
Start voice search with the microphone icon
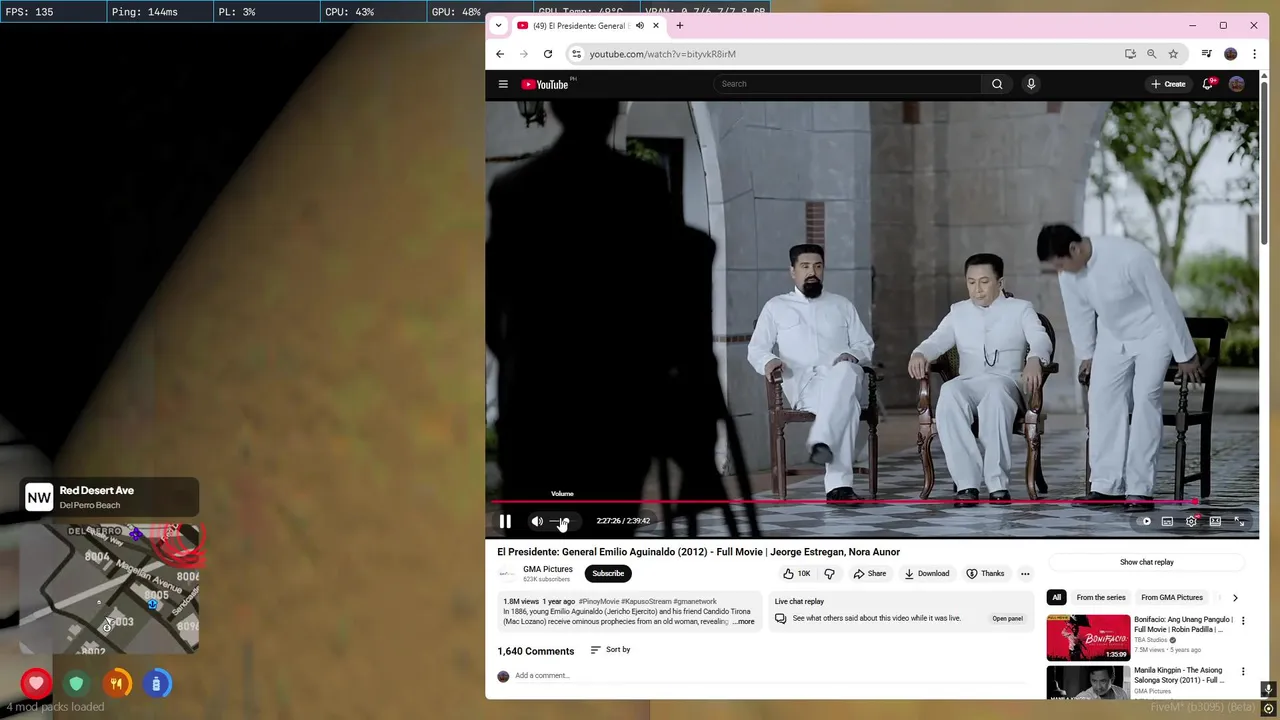[1031, 84]
